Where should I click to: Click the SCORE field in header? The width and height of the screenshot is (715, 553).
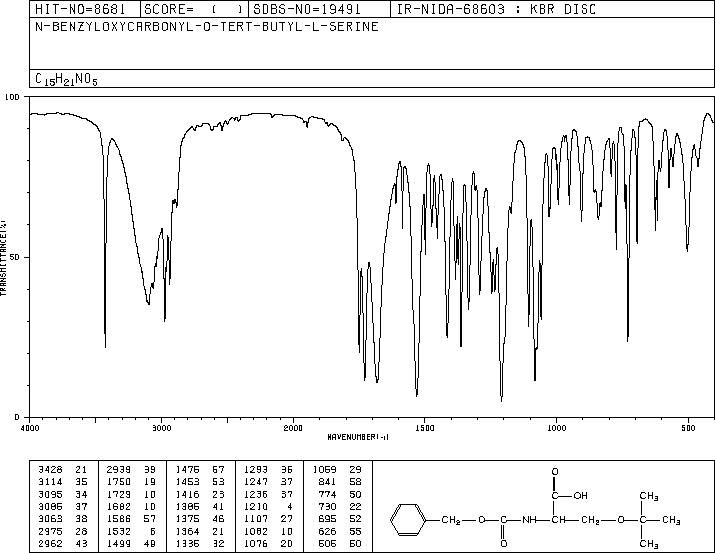click(194, 9)
